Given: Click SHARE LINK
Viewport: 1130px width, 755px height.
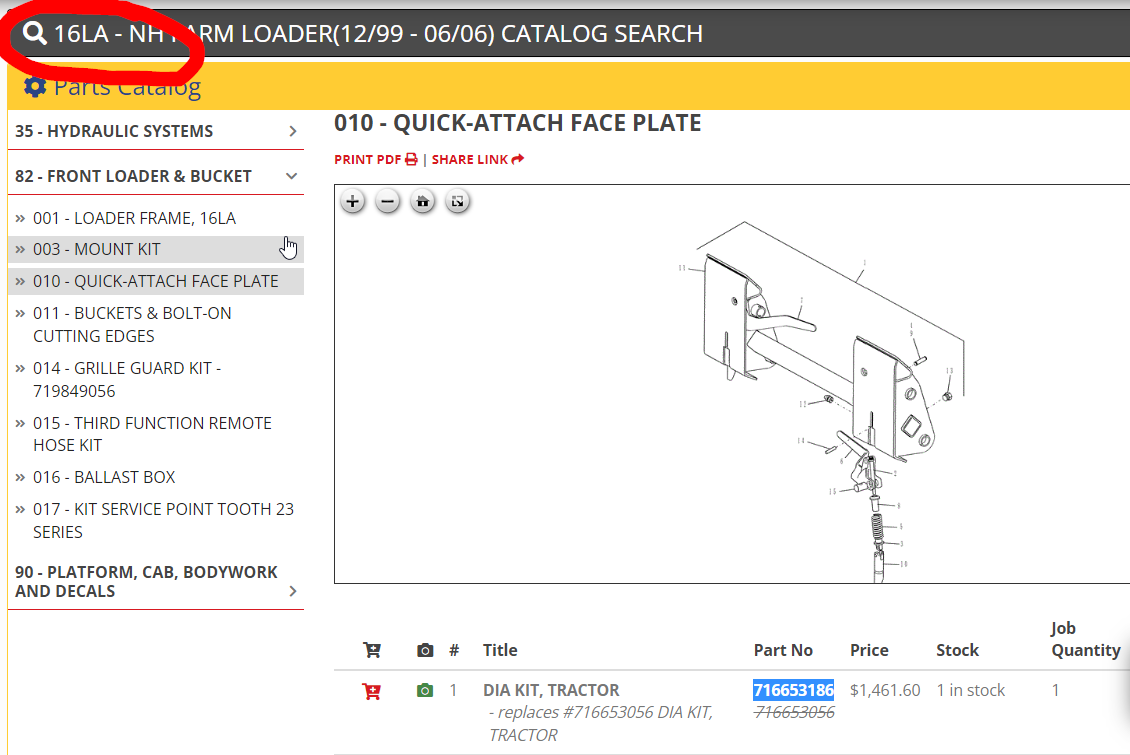Looking at the screenshot, I should [x=478, y=159].
